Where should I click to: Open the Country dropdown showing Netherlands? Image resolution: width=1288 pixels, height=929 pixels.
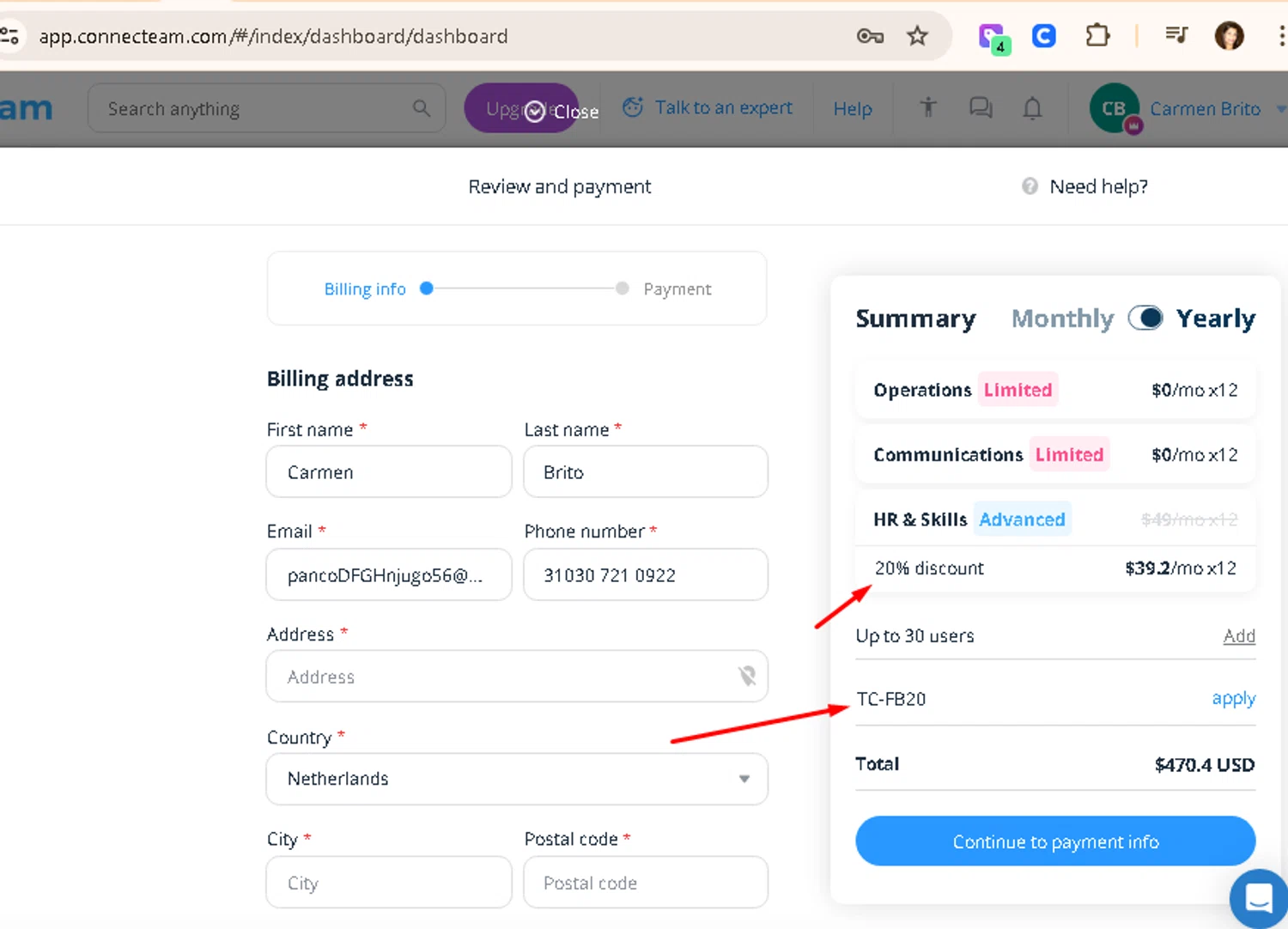pyautogui.click(x=517, y=779)
